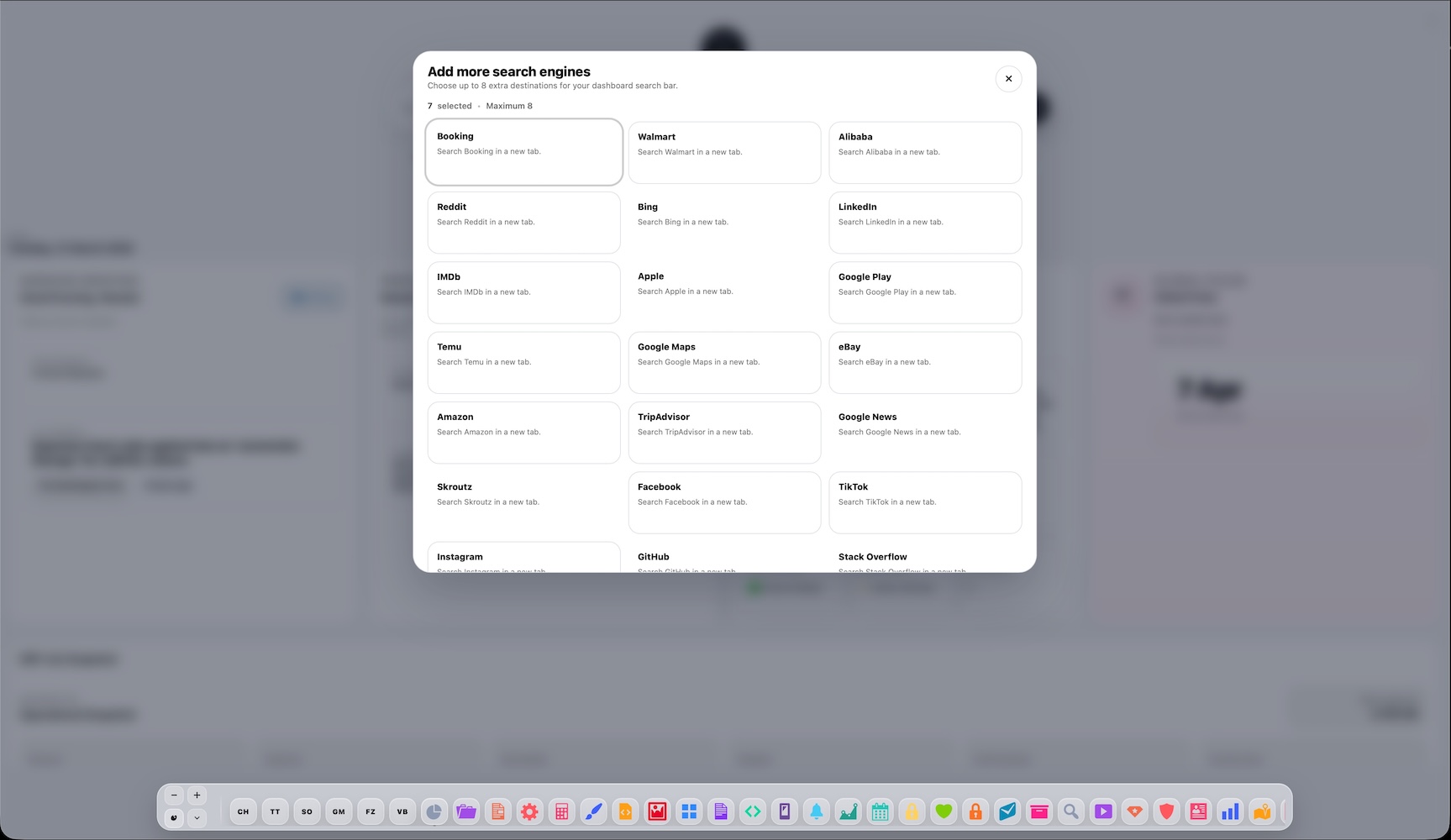
Task: Launch the purple play button app in the dock
Action: 1103,811
